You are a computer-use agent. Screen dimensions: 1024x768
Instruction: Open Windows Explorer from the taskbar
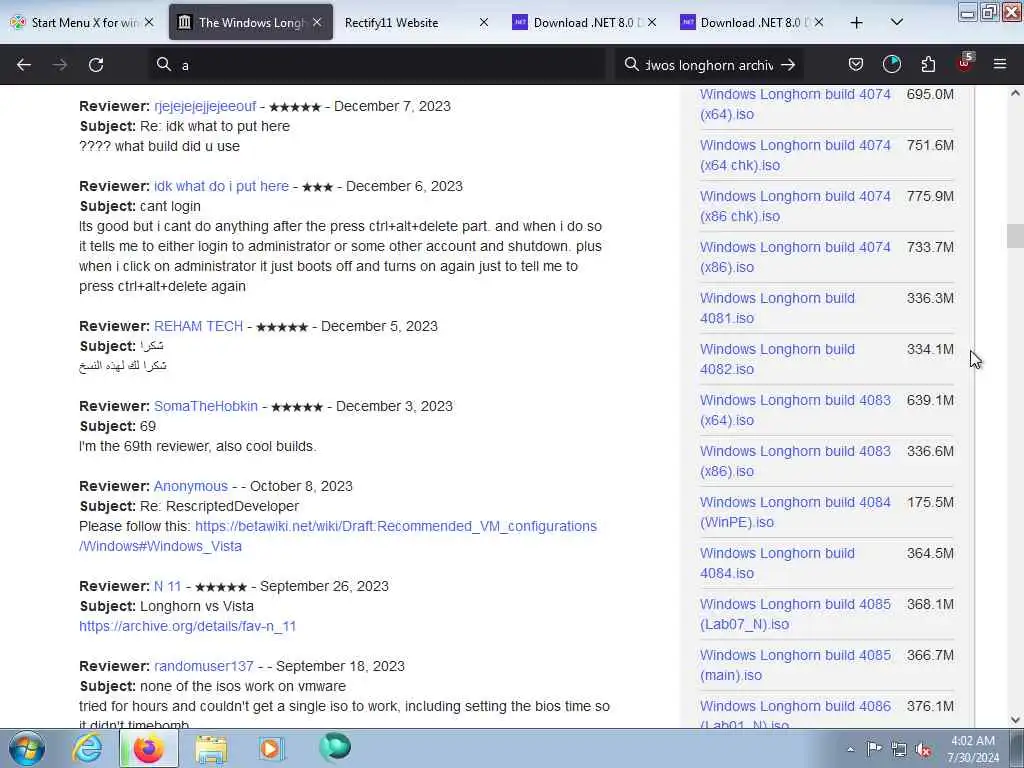point(211,748)
